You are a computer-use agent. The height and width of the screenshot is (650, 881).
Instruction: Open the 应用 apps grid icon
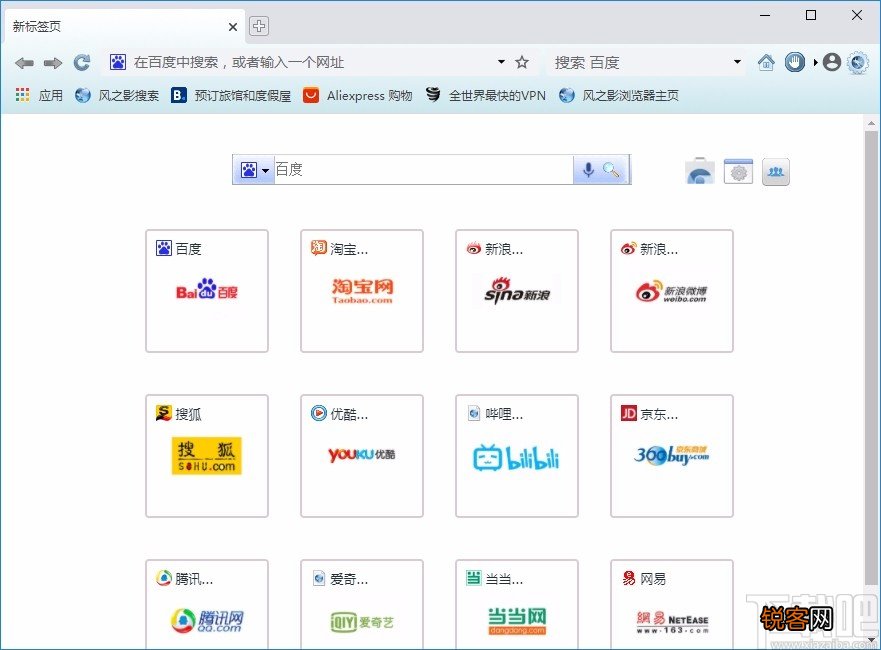coord(22,95)
